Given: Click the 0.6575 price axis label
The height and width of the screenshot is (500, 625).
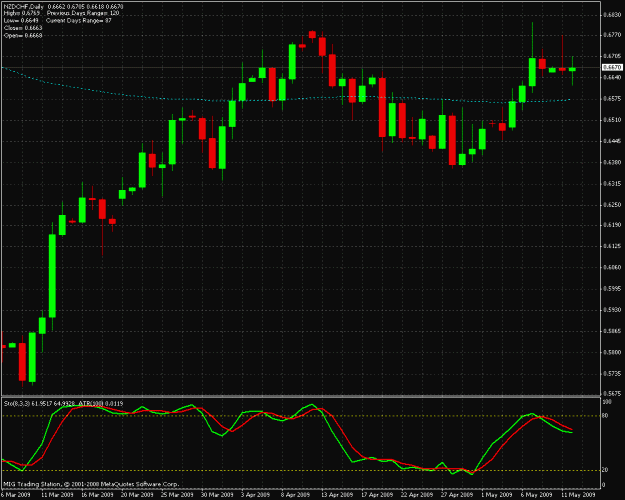Looking at the screenshot, I should [x=613, y=98].
